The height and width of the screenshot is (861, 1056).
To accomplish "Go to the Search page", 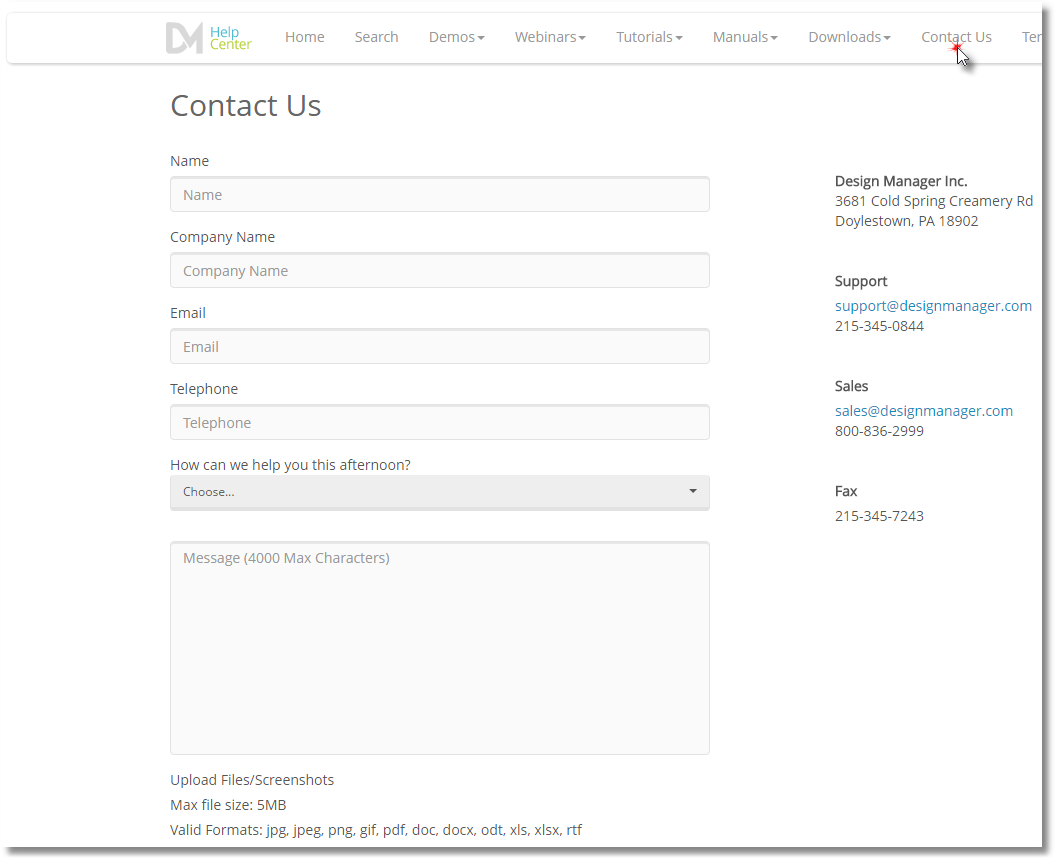I will [376, 37].
